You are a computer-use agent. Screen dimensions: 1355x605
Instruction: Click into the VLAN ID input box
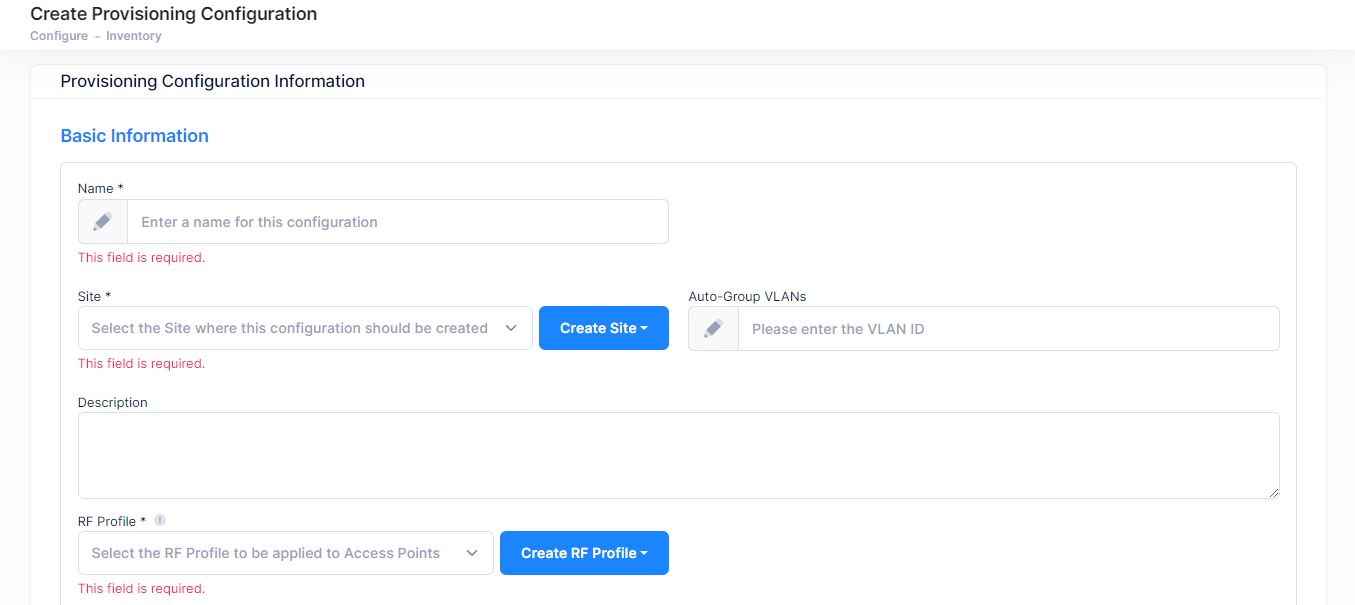point(1008,328)
